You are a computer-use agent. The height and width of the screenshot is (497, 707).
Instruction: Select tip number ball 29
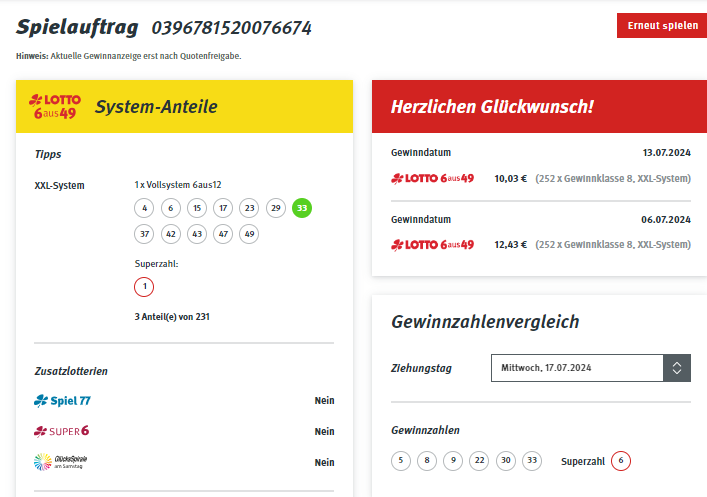point(275,208)
